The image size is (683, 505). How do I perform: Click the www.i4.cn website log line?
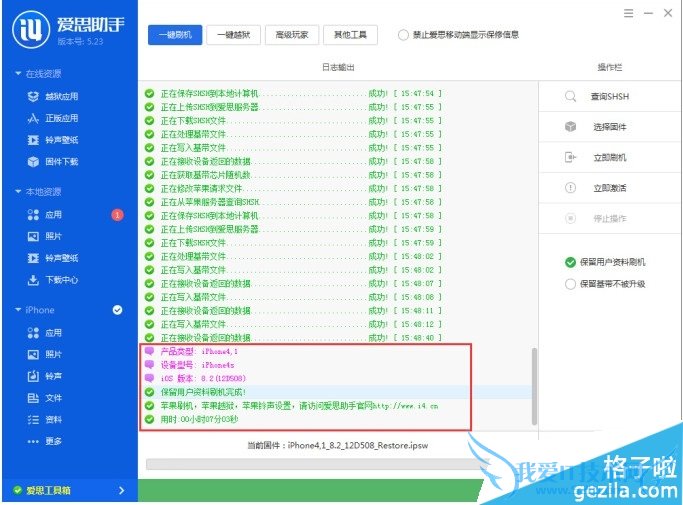click(x=299, y=406)
